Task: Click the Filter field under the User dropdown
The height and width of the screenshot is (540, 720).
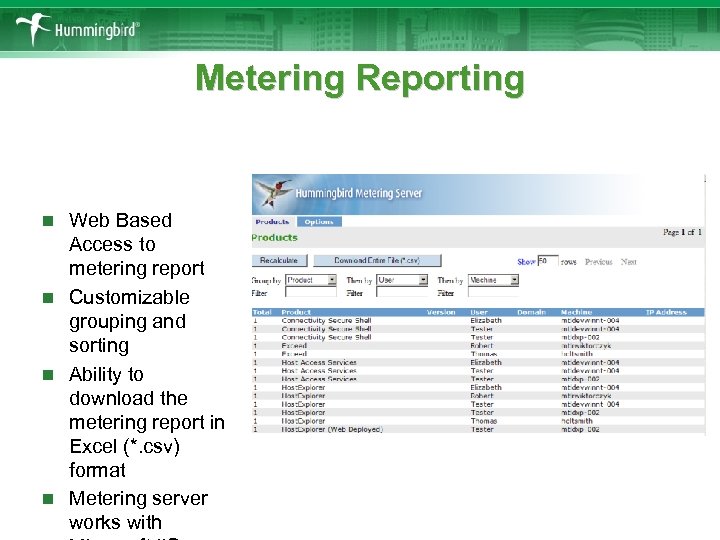Action: click(402, 292)
